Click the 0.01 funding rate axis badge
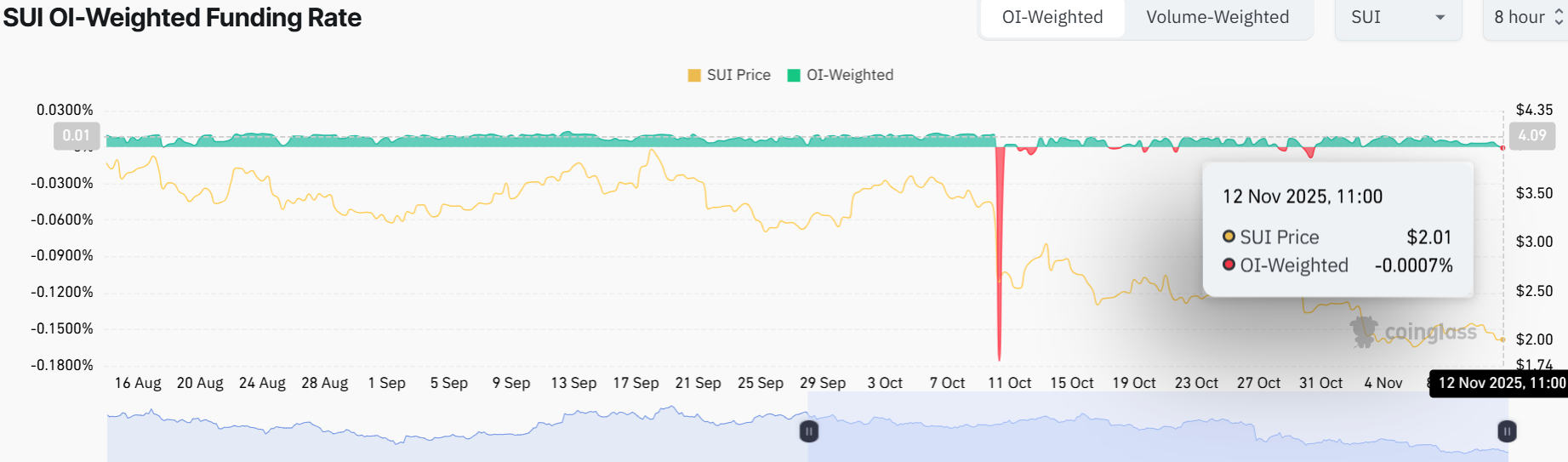The height and width of the screenshot is (462, 1568). pyautogui.click(x=77, y=135)
